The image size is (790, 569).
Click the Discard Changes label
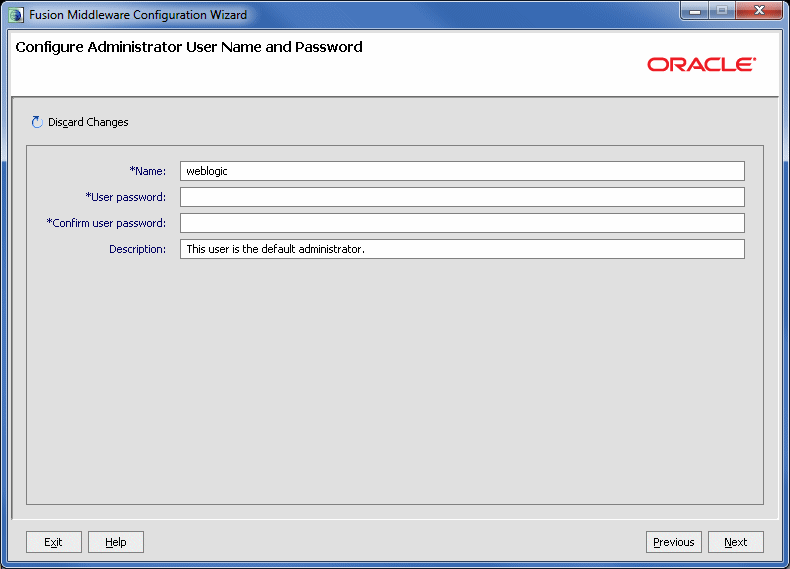click(88, 122)
